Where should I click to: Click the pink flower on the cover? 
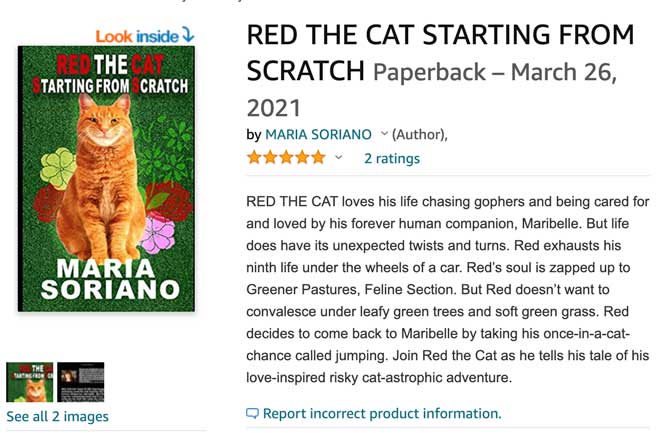156,233
